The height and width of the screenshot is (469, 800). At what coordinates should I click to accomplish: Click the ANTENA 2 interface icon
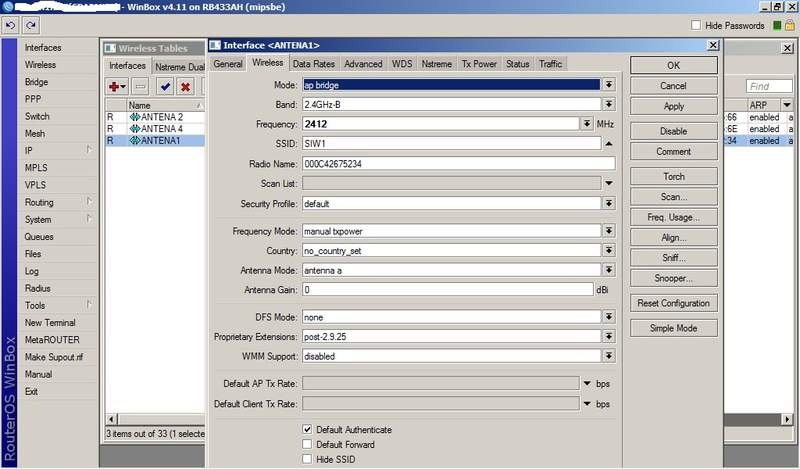(135, 117)
